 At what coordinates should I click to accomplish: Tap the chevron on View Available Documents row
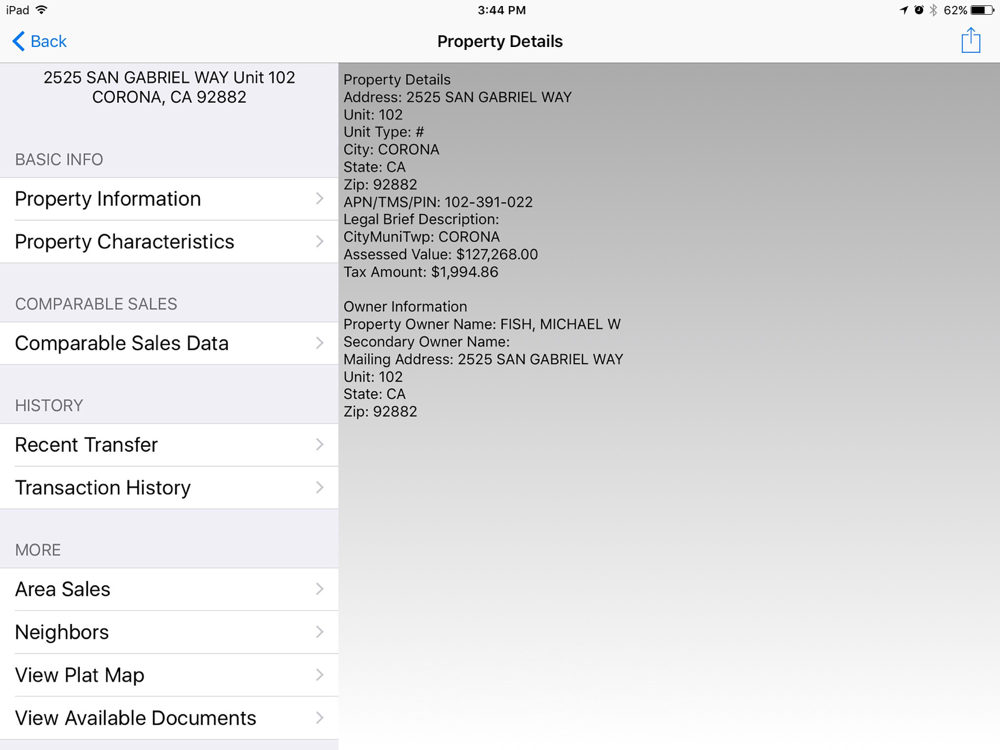(320, 718)
